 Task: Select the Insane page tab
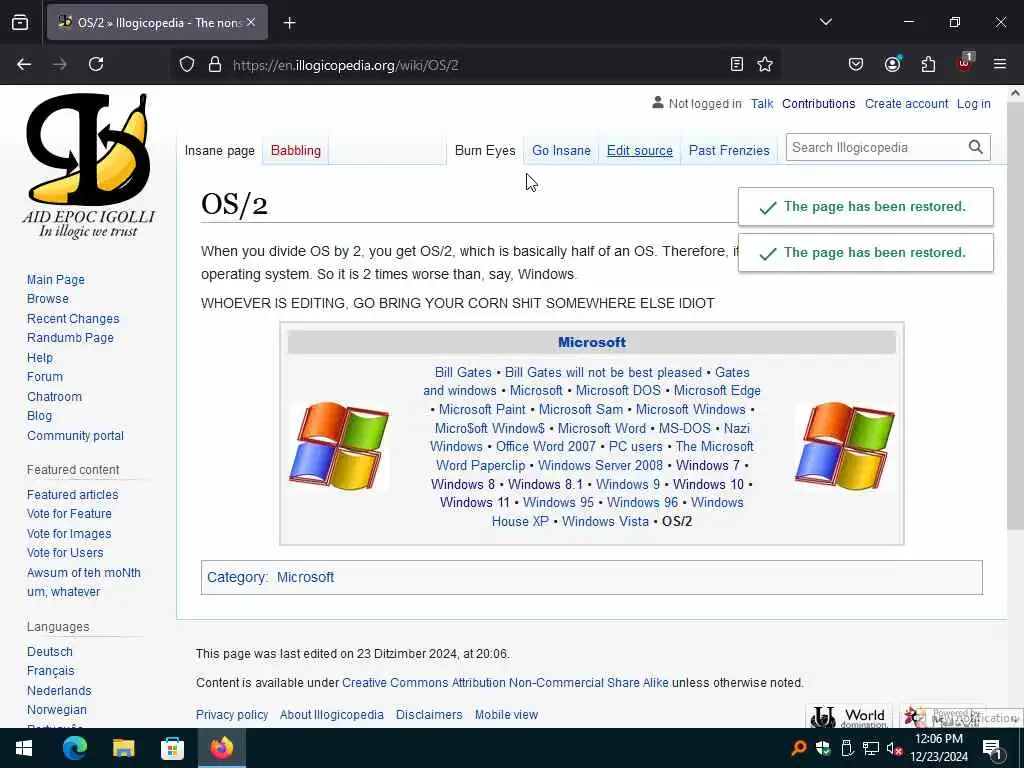tap(219, 150)
